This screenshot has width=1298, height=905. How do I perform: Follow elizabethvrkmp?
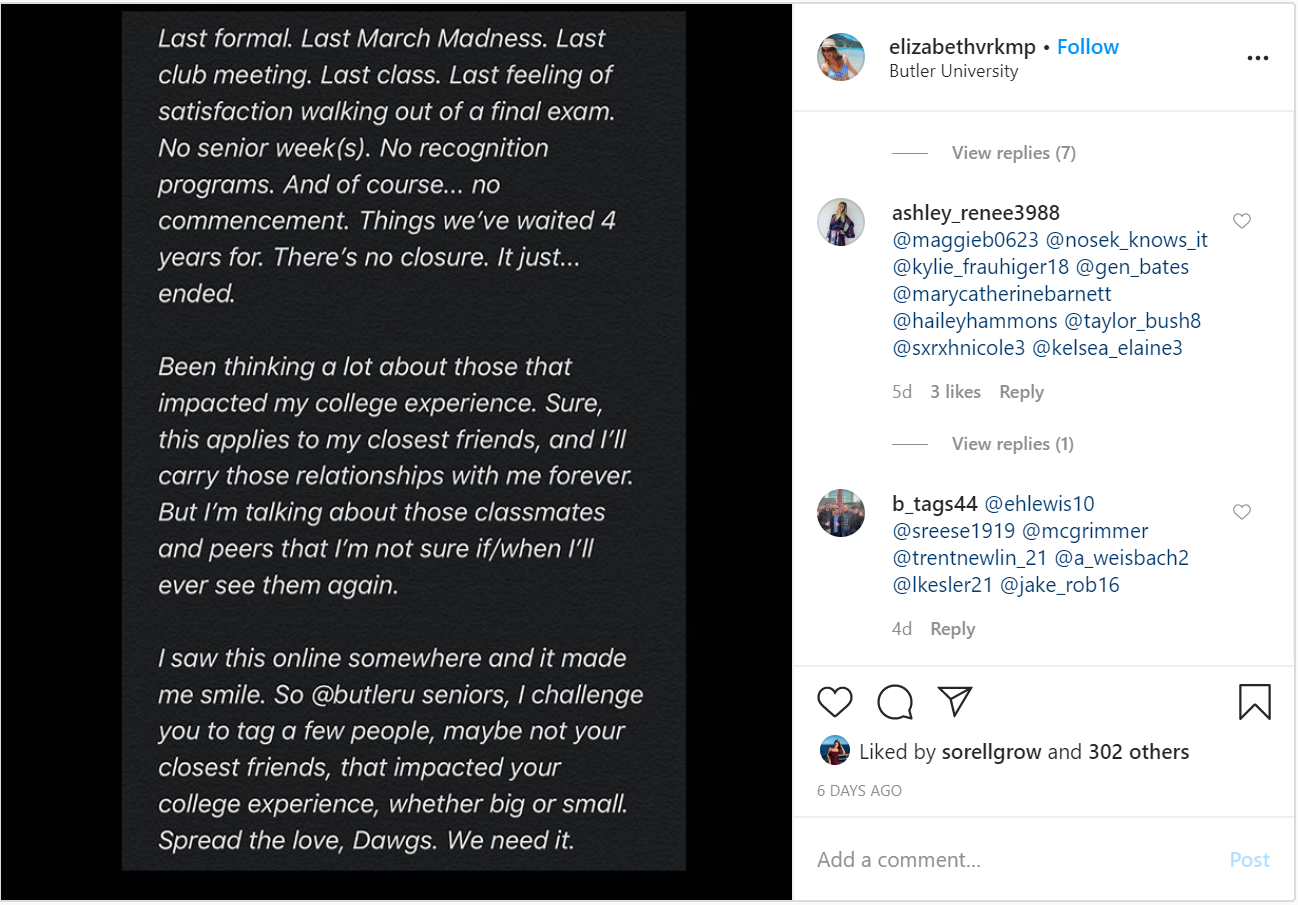coord(1088,47)
